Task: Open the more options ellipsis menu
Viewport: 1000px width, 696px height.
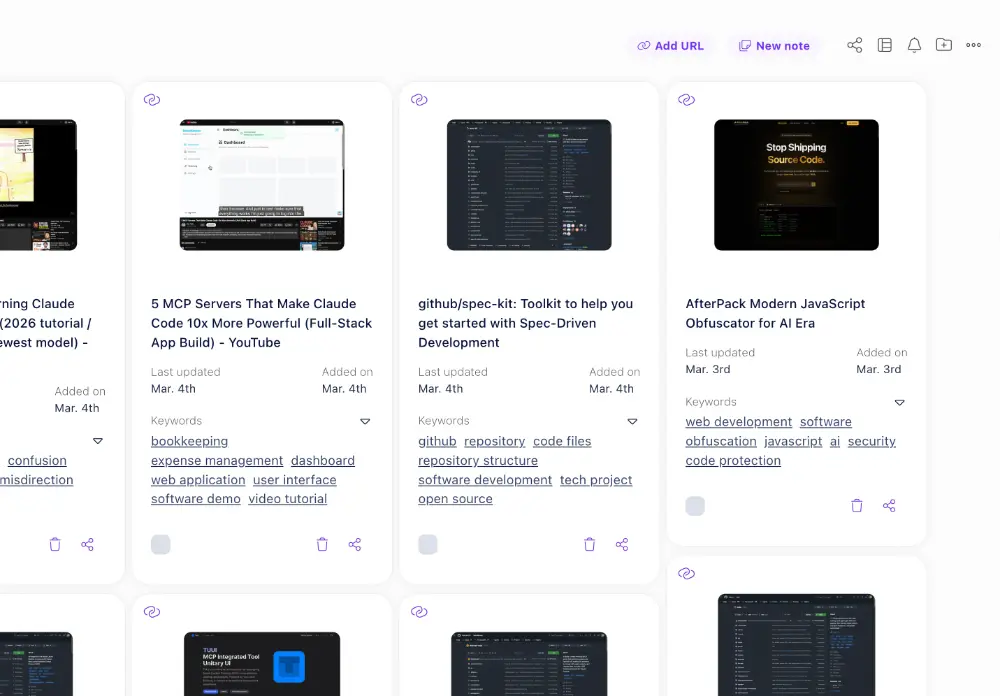Action: (x=973, y=45)
